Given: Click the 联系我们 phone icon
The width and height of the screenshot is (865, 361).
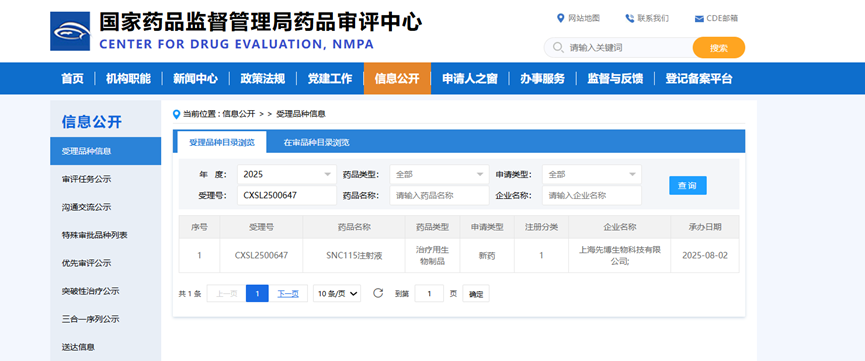Looking at the screenshot, I should (x=629, y=18).
